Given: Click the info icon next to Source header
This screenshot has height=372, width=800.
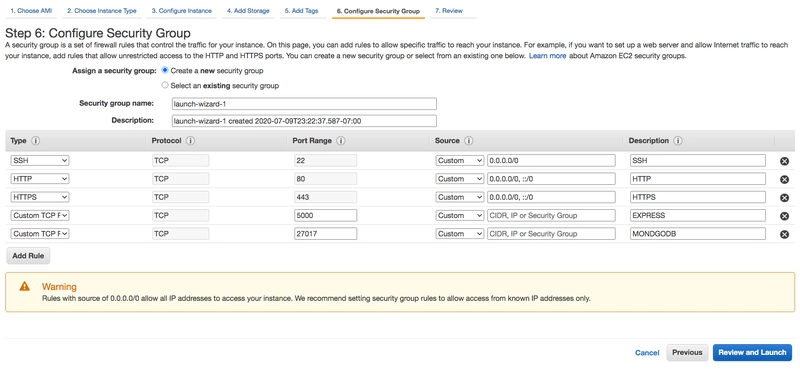Looking at the screenshot, I should [468, 141].
